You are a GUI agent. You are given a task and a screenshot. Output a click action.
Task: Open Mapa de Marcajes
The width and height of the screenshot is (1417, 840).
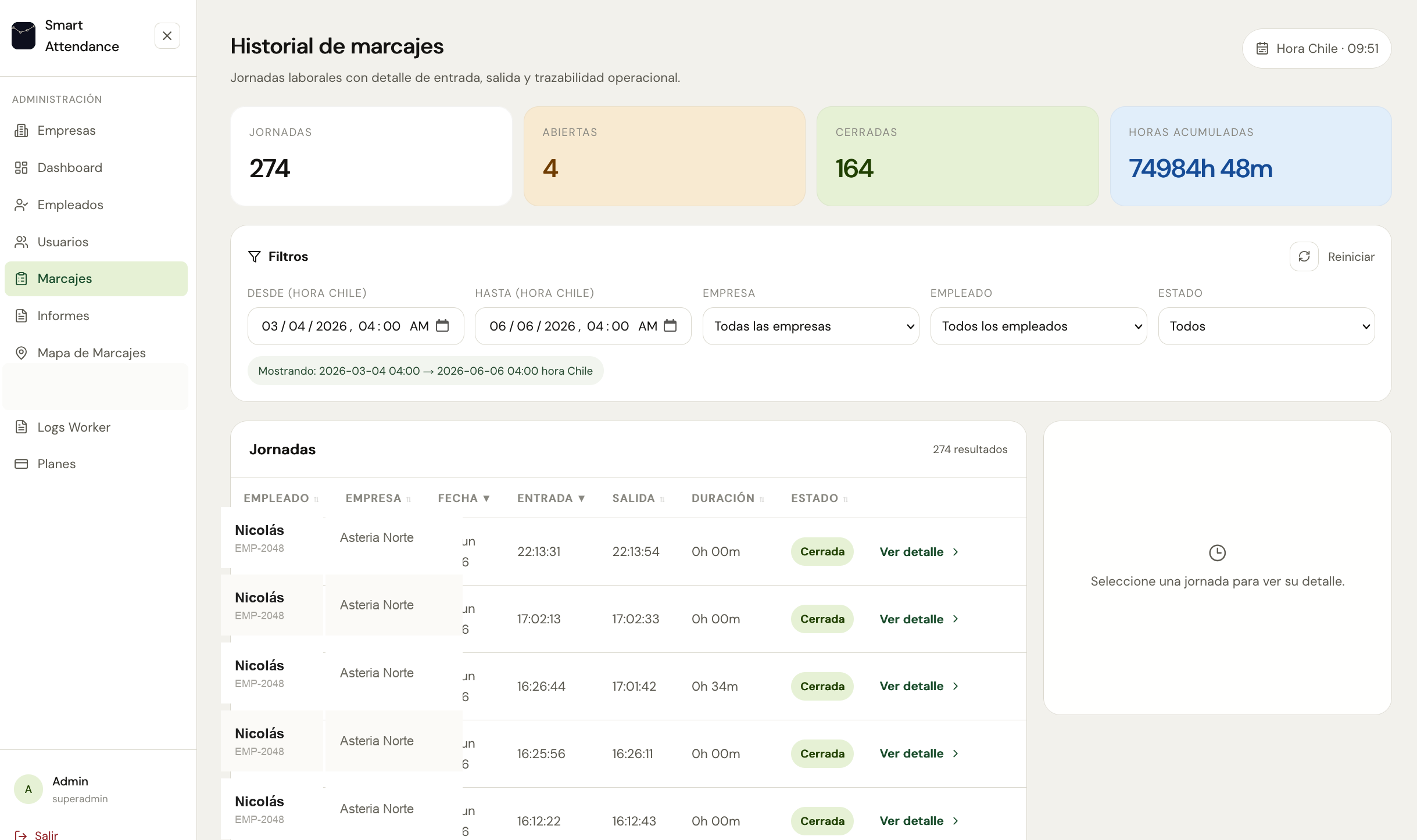tap(96, 353)
